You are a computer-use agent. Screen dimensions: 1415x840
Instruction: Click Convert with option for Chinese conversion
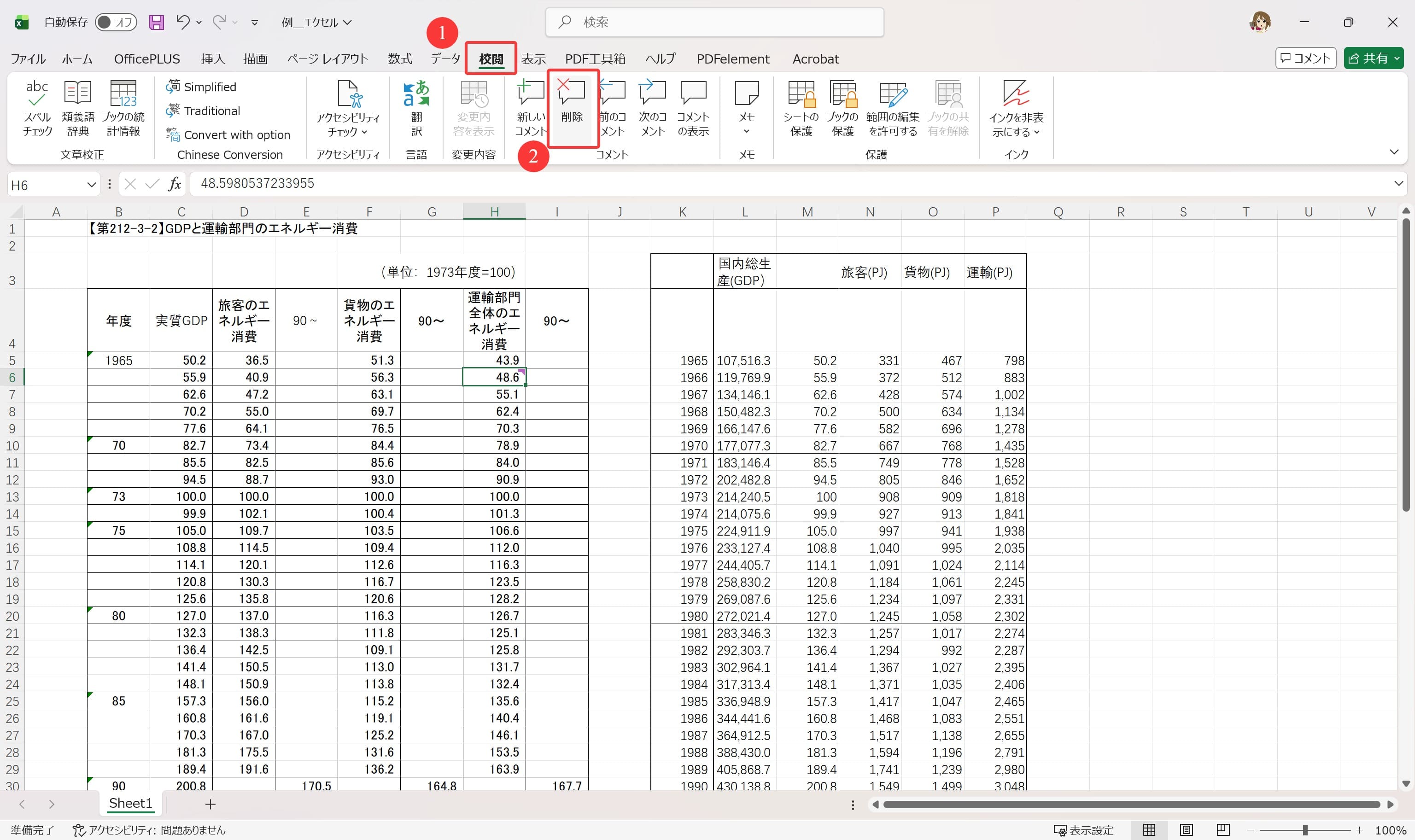(x=228, y=135)
